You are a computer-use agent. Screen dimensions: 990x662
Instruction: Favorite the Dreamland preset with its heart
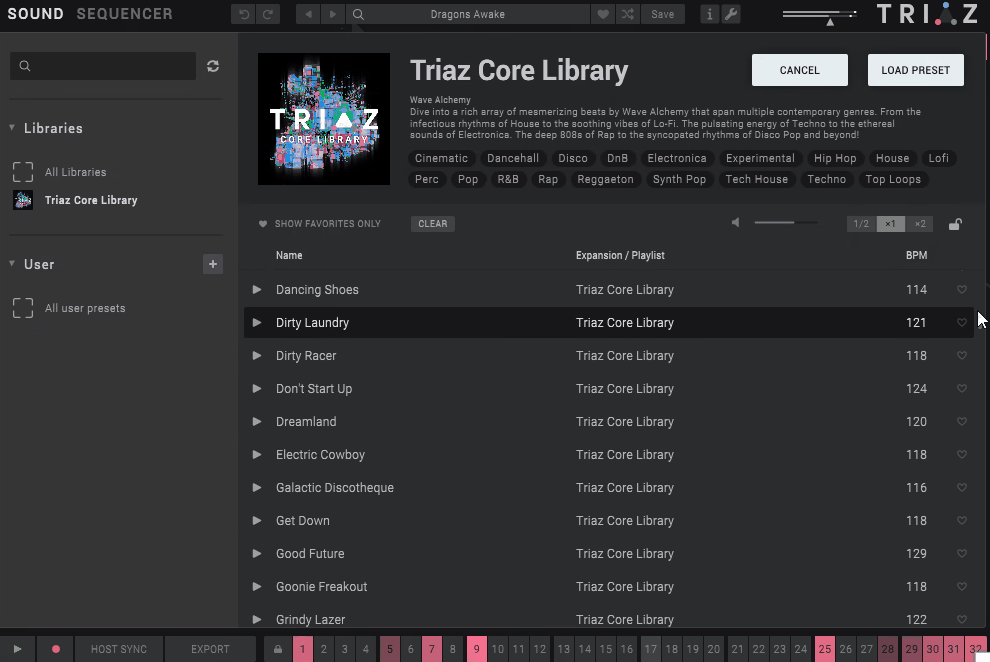962,421
